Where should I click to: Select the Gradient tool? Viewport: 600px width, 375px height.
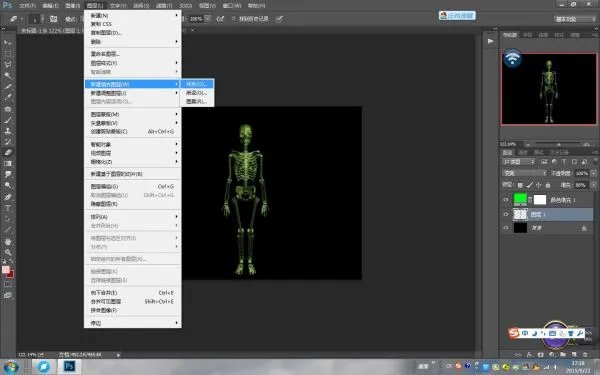pos(8,163)
